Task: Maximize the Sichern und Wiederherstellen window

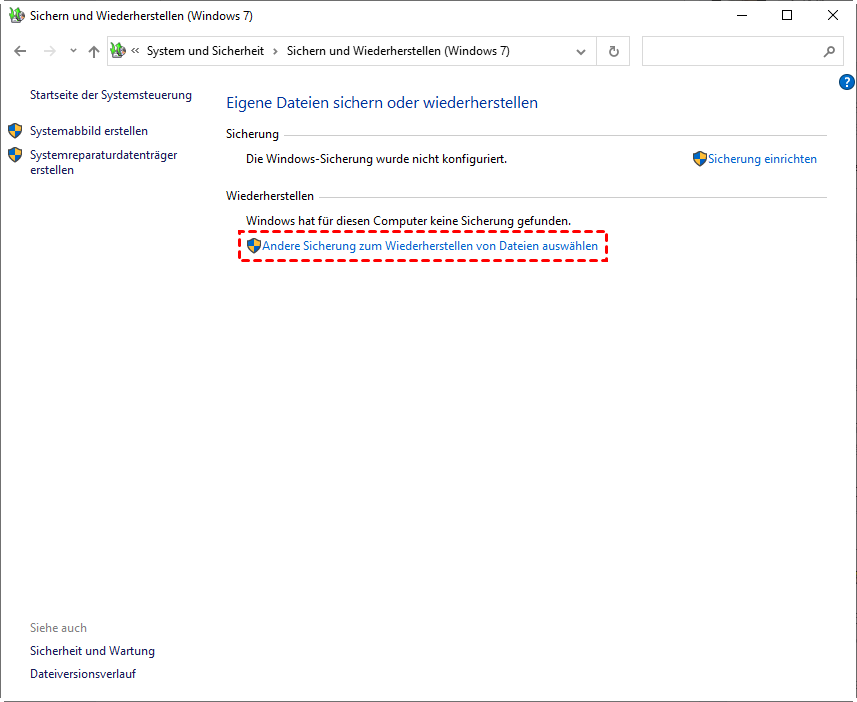Action: point(787,15)
